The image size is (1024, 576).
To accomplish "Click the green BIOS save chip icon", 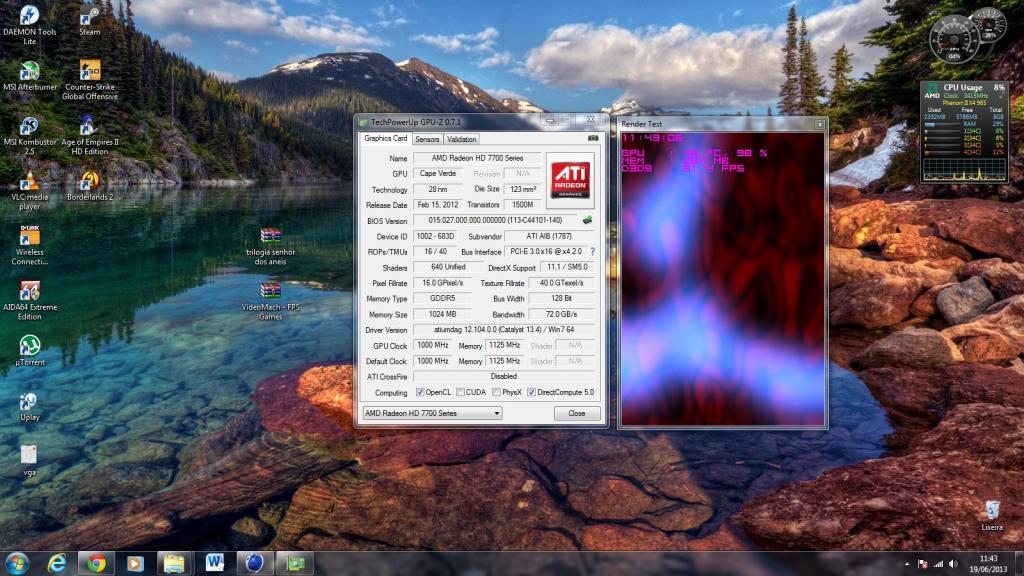I will (x=587, y=220).
